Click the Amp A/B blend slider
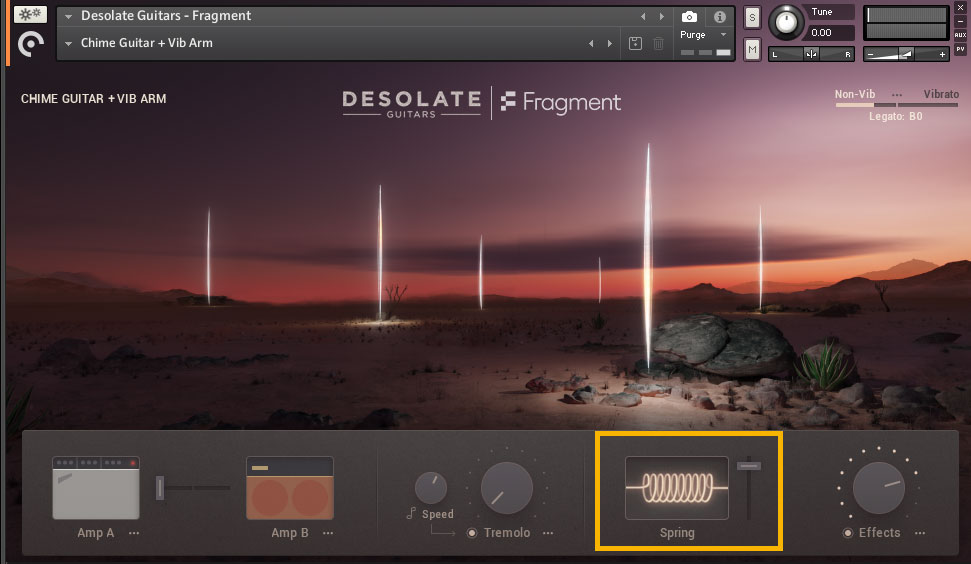Viewport: 971px width, 564px height. pos(193,488)
